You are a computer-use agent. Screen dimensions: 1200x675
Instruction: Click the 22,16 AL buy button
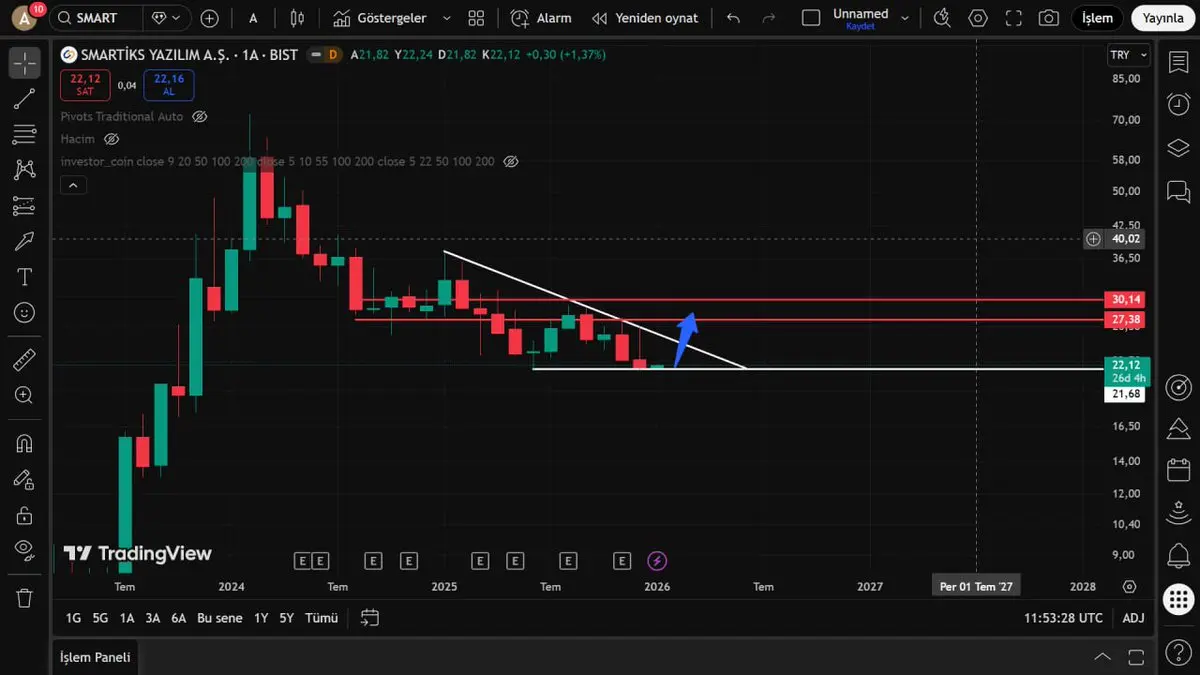169,85
